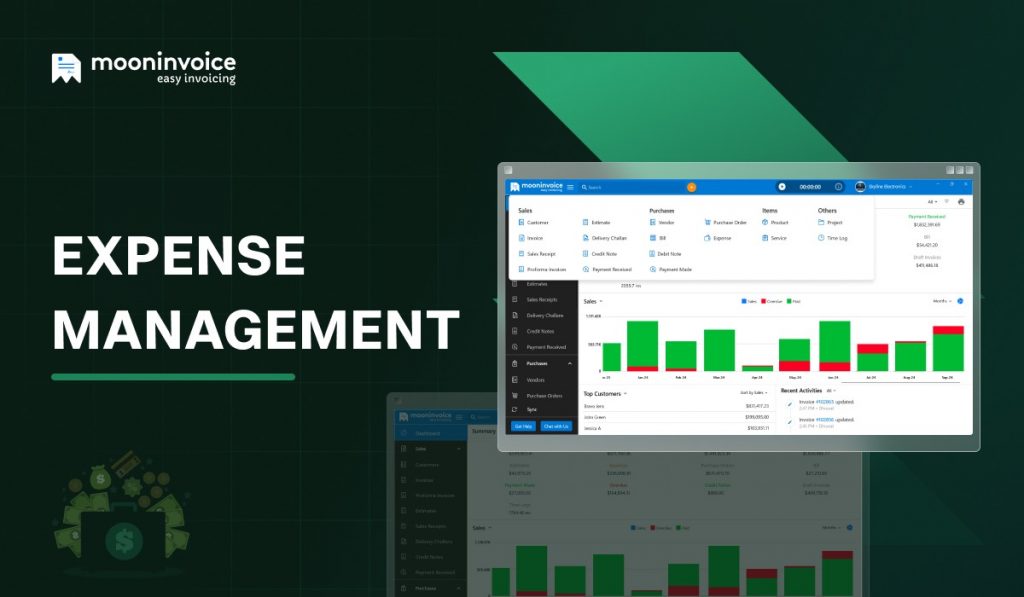The height and width of the screenshot is (597, 1024).
Task: Select the Time Log icon under Others
Action: tap(820, 237)
